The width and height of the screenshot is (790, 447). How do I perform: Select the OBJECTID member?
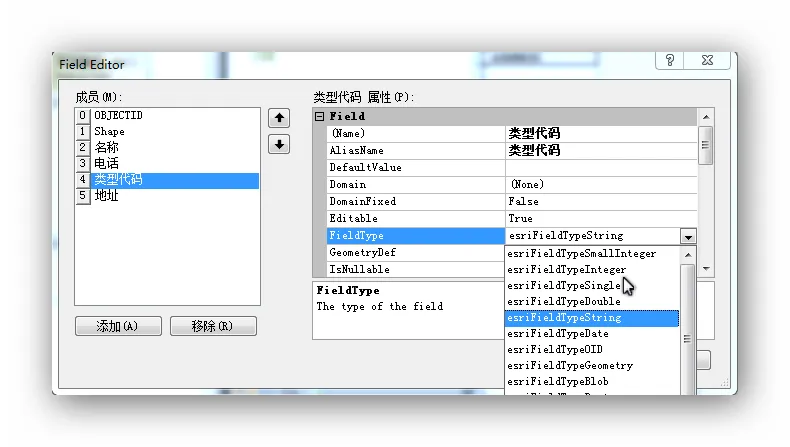tap(175, 115)
